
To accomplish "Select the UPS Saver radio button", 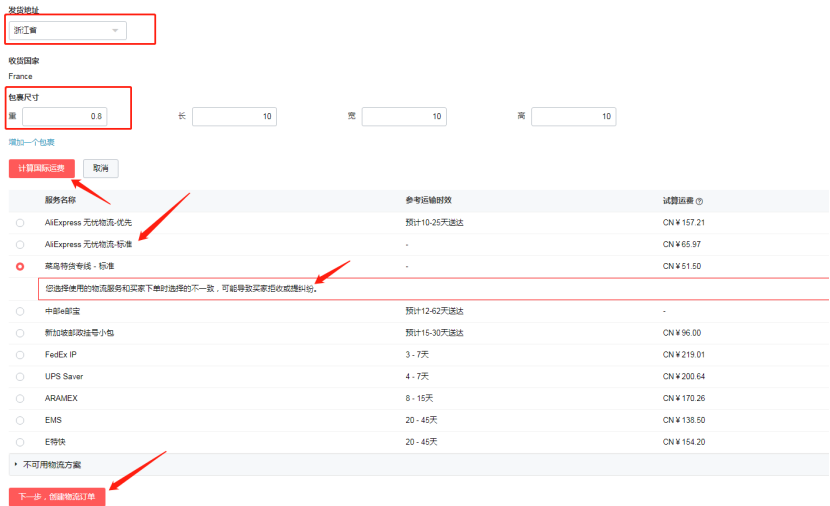I will coord(20,376).
